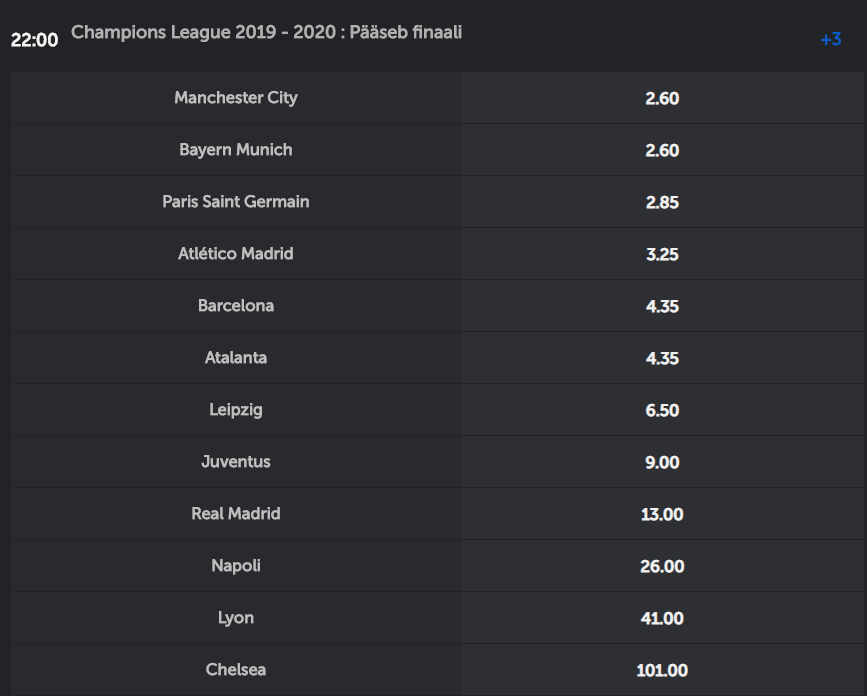This screenshot has width=867, height=696.
Task: Select Barcelona odds 4.35
Action: point(662,306)
